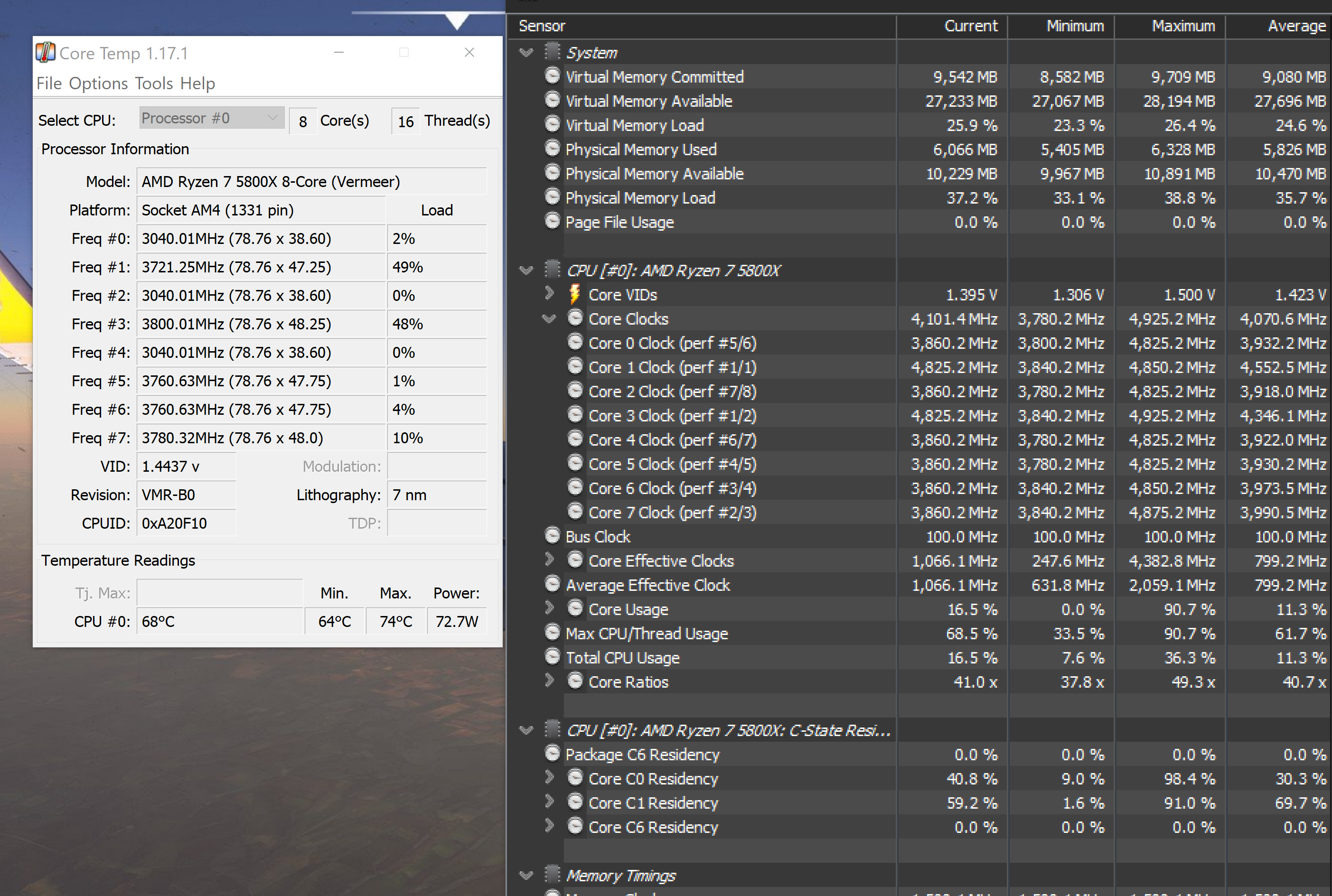Close the Core Temp window
This screenshot has width=1332, height=896.
tap(470, 53)
